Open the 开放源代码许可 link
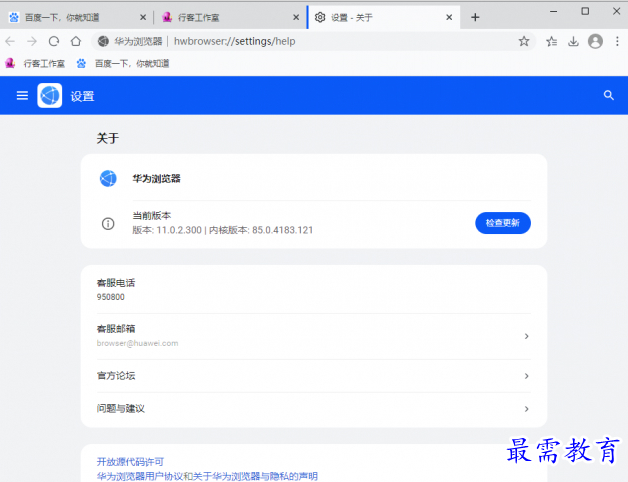Viewport: 628px width, 482px height. tap(130, 462)
